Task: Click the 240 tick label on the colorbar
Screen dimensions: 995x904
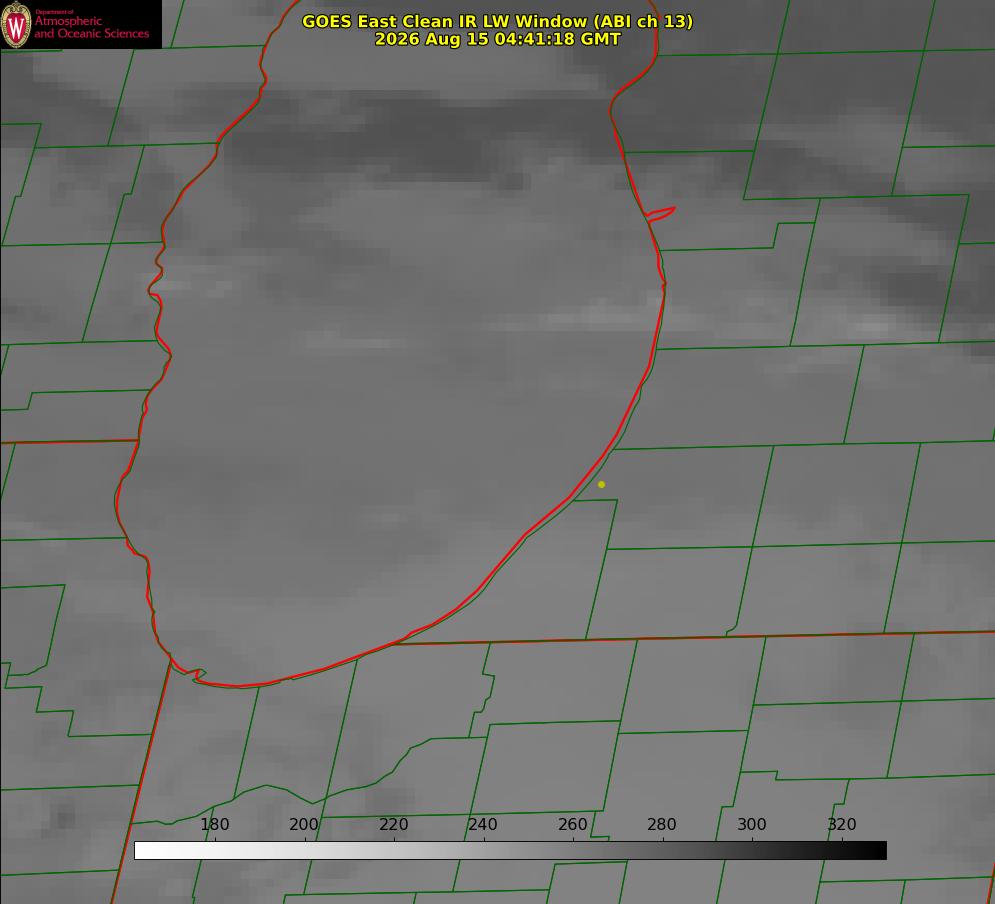Action: (x=483, y=824)
